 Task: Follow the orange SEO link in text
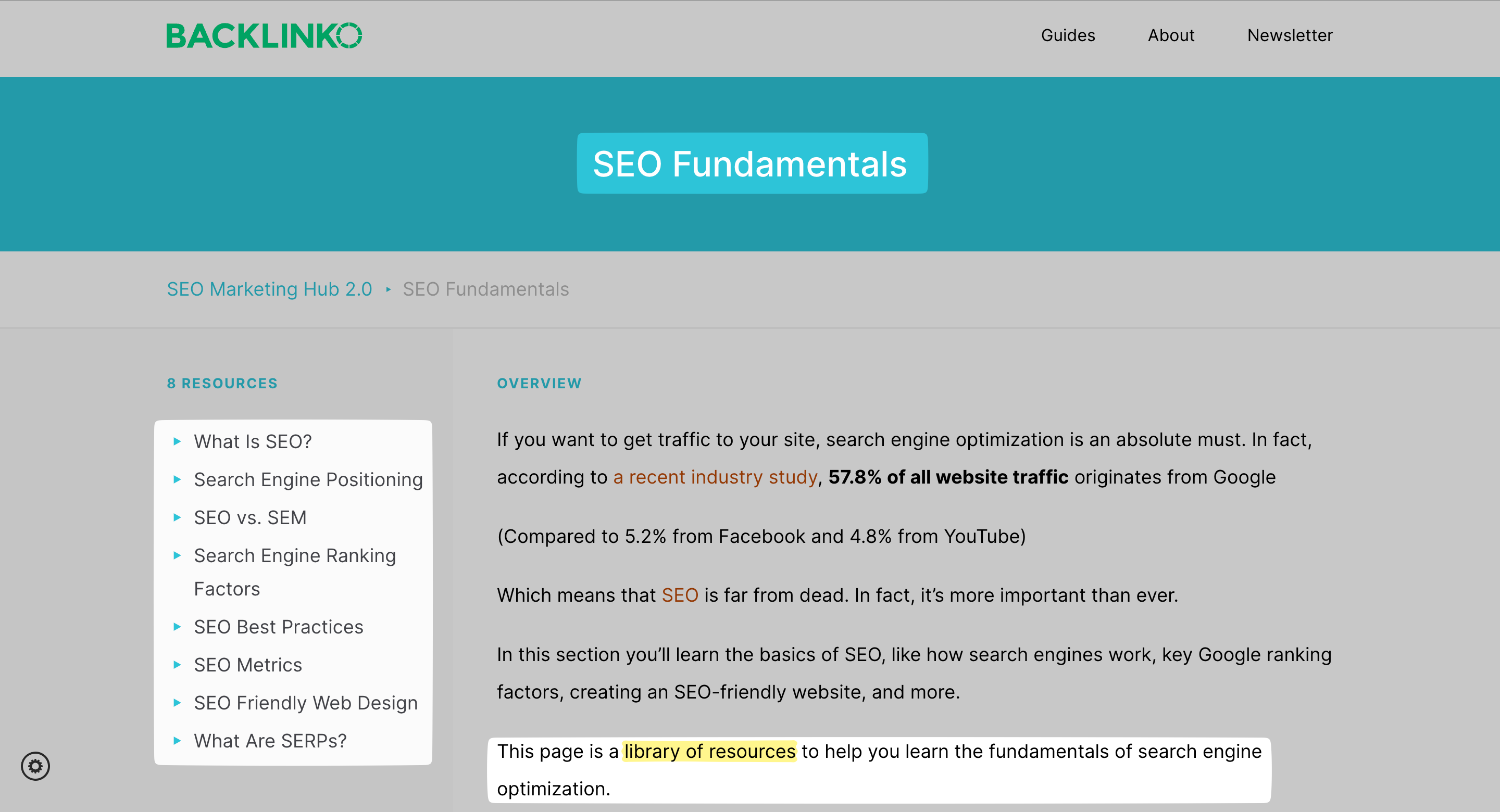click(x=680, y=595)
